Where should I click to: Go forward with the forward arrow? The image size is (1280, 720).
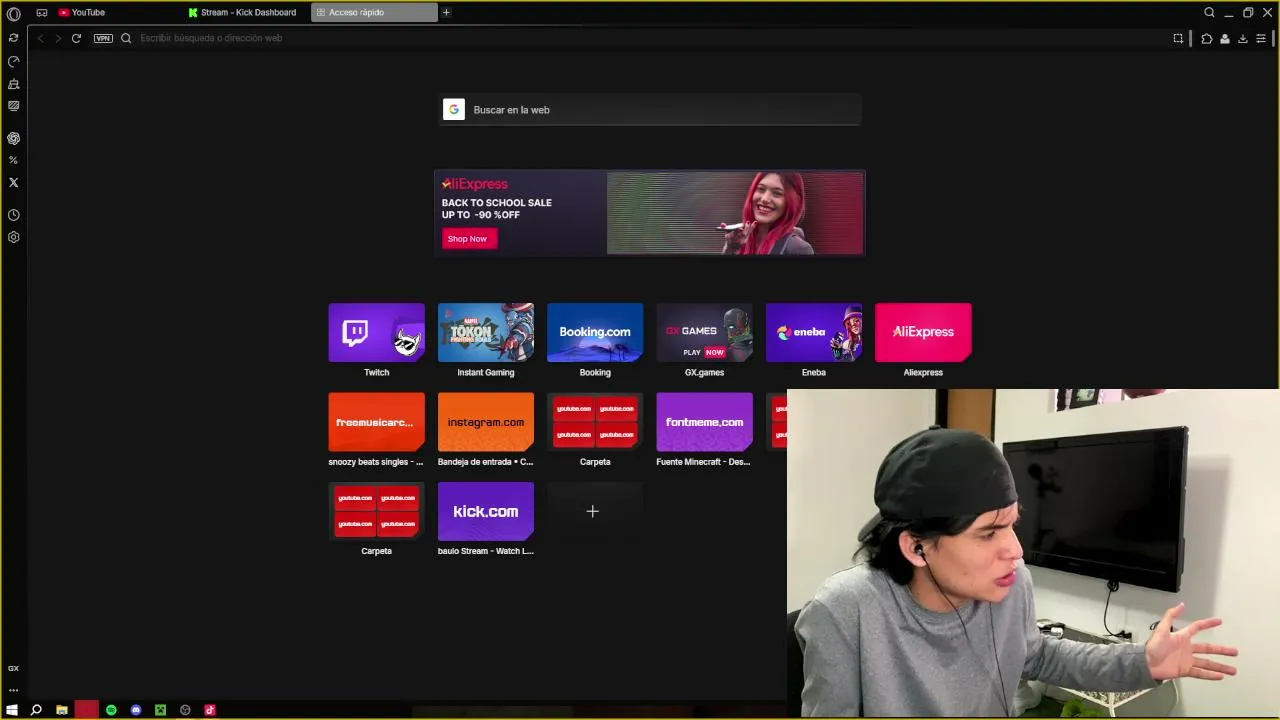pos(58,38)
